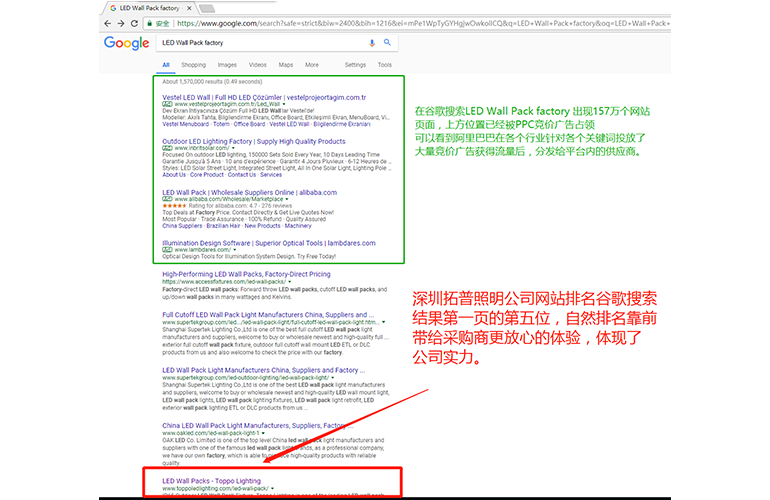Start voice search with the microphone icon

point(372,43)
